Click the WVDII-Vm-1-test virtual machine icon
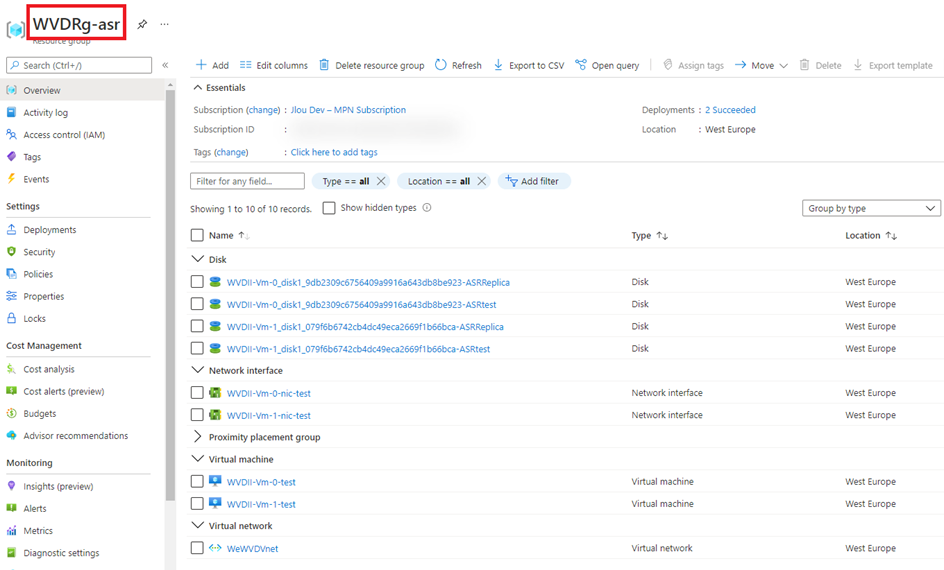 (x=215, y=503)
